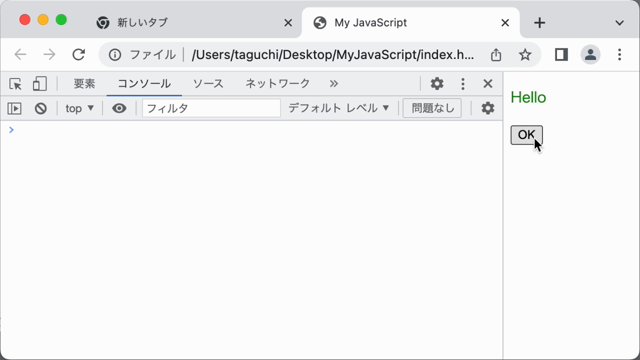Click the green window fullscreen button
640x360 pixels.
[x=61, y=20]
